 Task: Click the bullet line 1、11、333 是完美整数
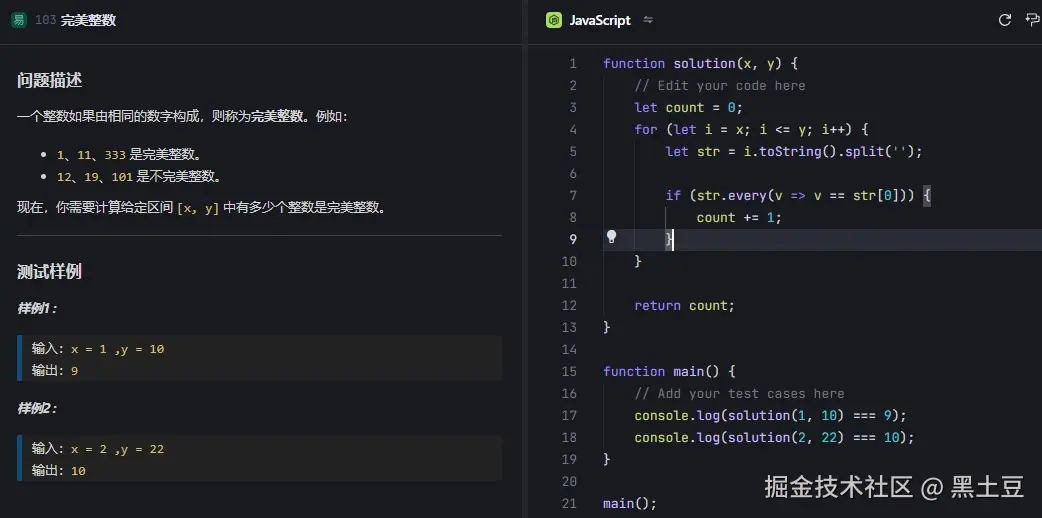click(x=129, y=155)
